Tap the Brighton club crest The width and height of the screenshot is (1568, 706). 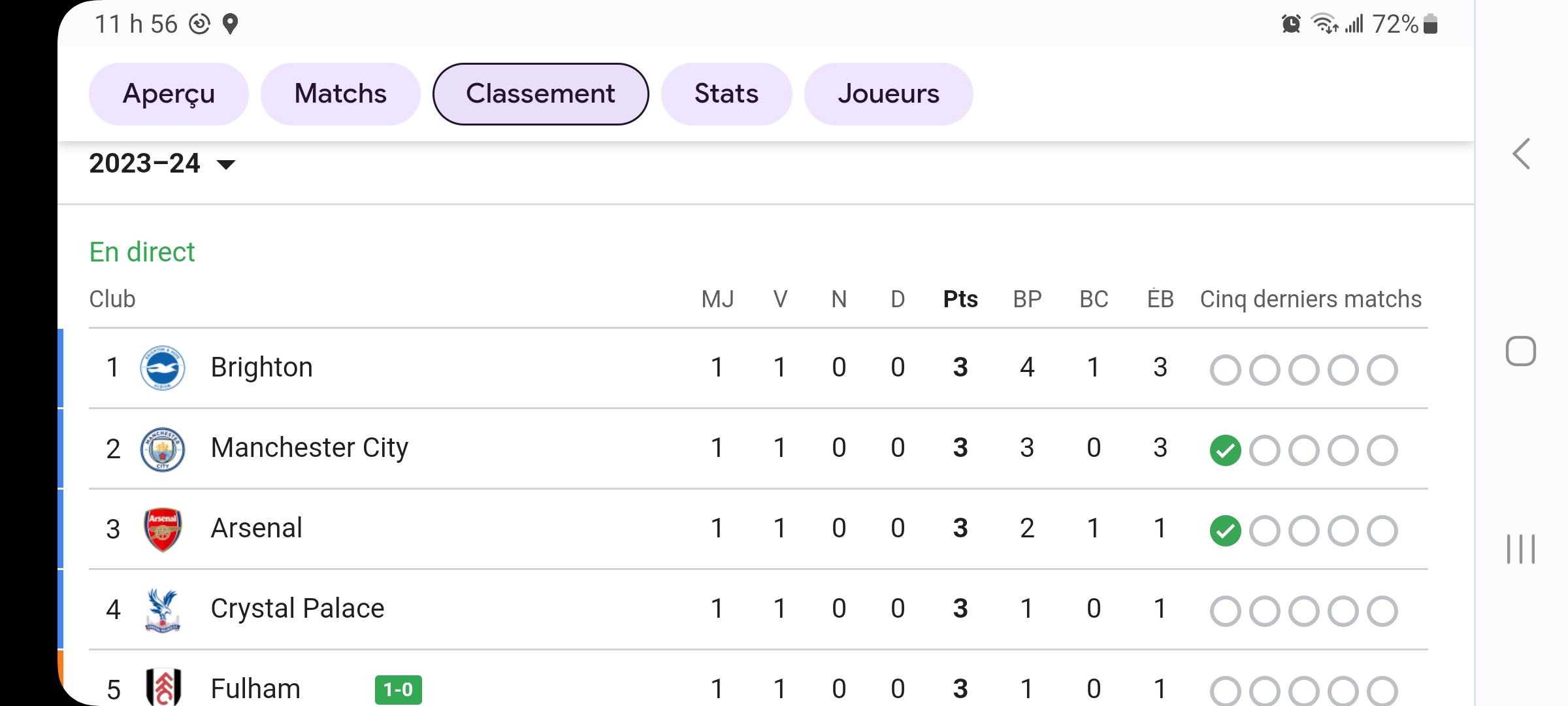click(163, 368)
